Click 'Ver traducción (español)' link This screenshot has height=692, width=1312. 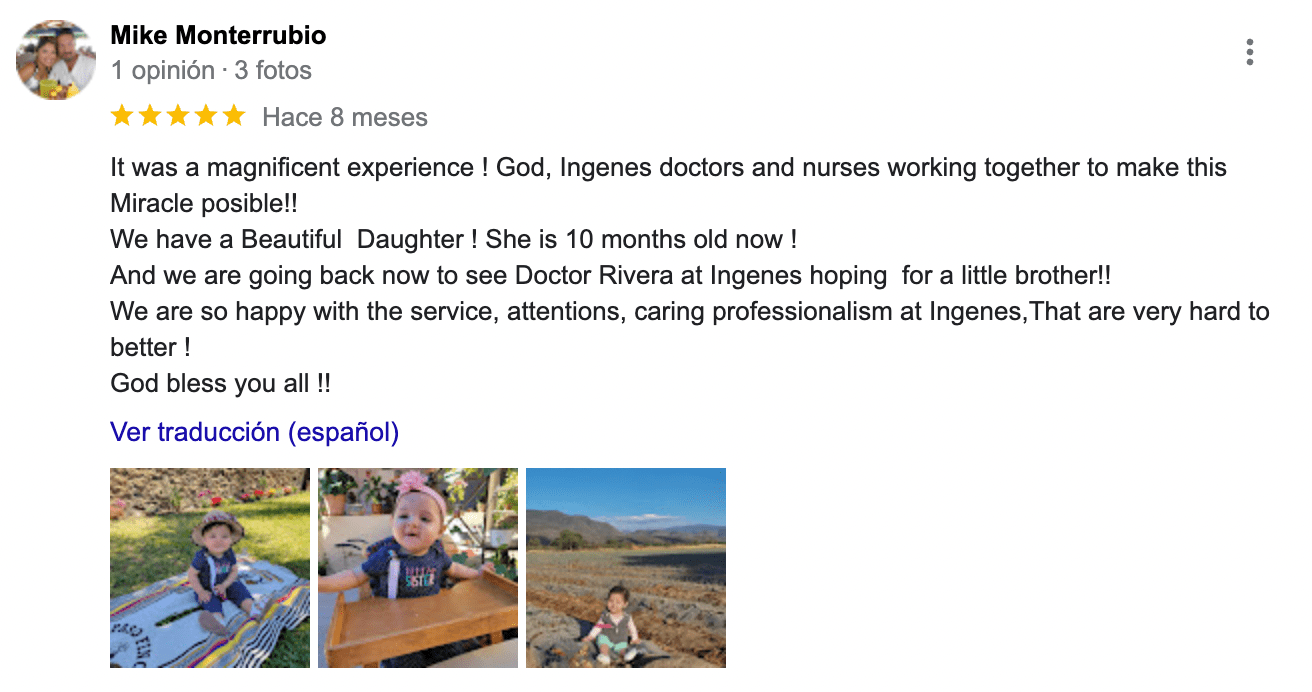pyautogui.click(x=255, y=432)
